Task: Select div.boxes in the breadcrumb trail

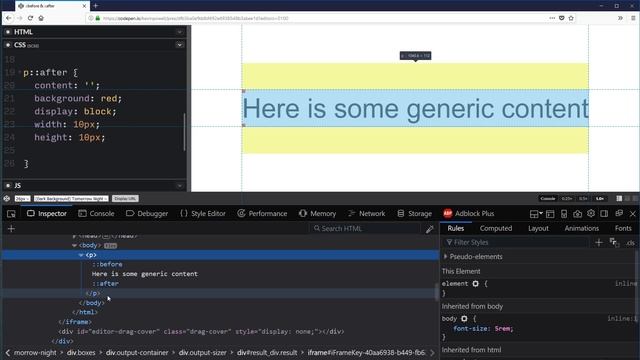Action: (81, 353)
